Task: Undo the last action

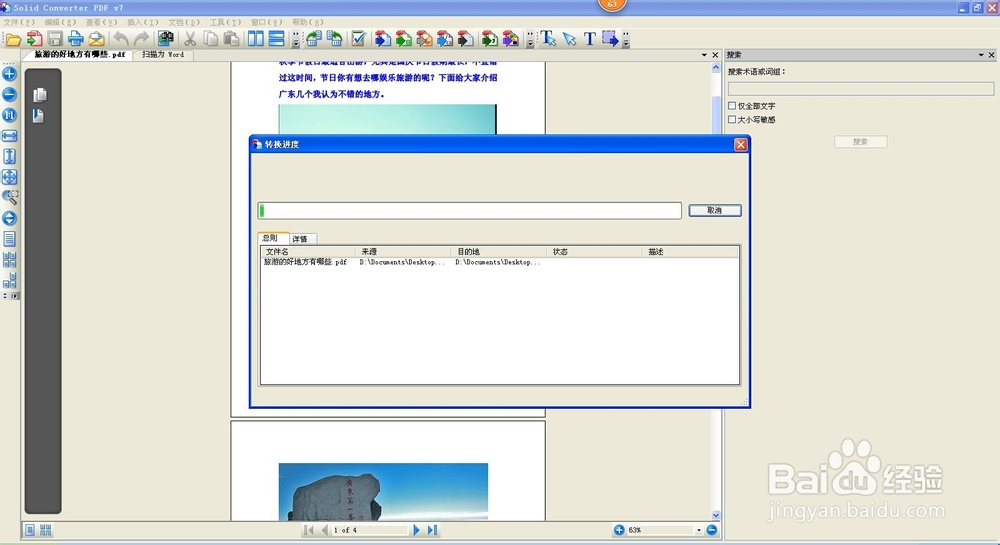Action: (121, 39)
